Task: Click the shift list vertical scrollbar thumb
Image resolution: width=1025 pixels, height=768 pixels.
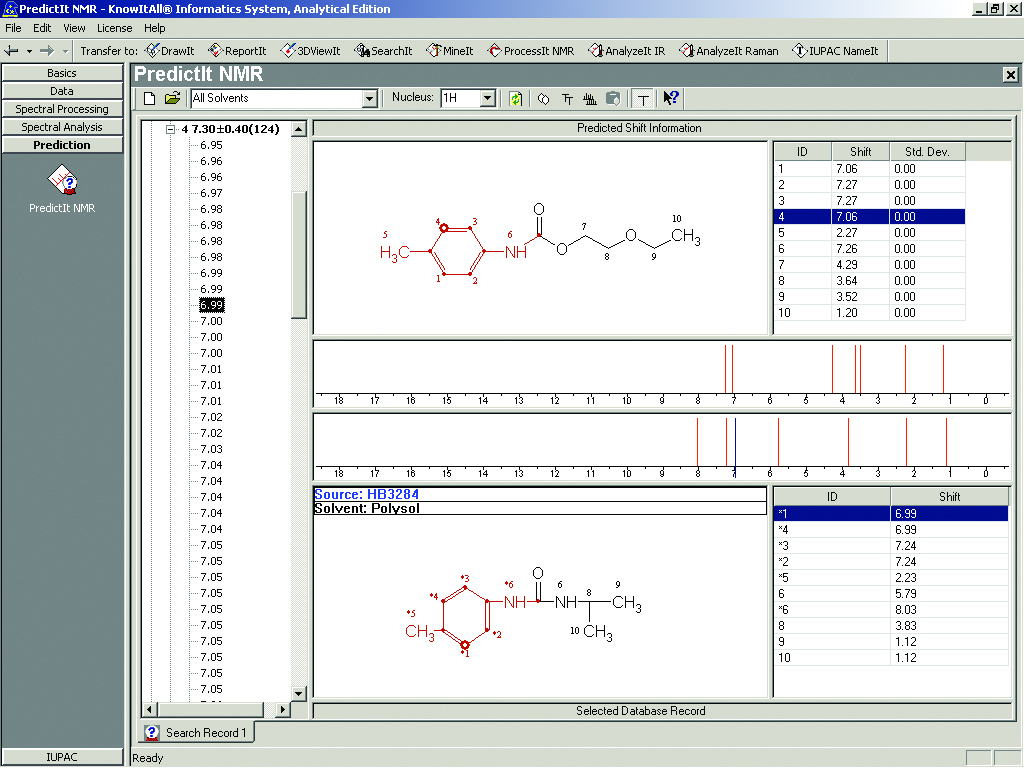Action: (298, 254)
